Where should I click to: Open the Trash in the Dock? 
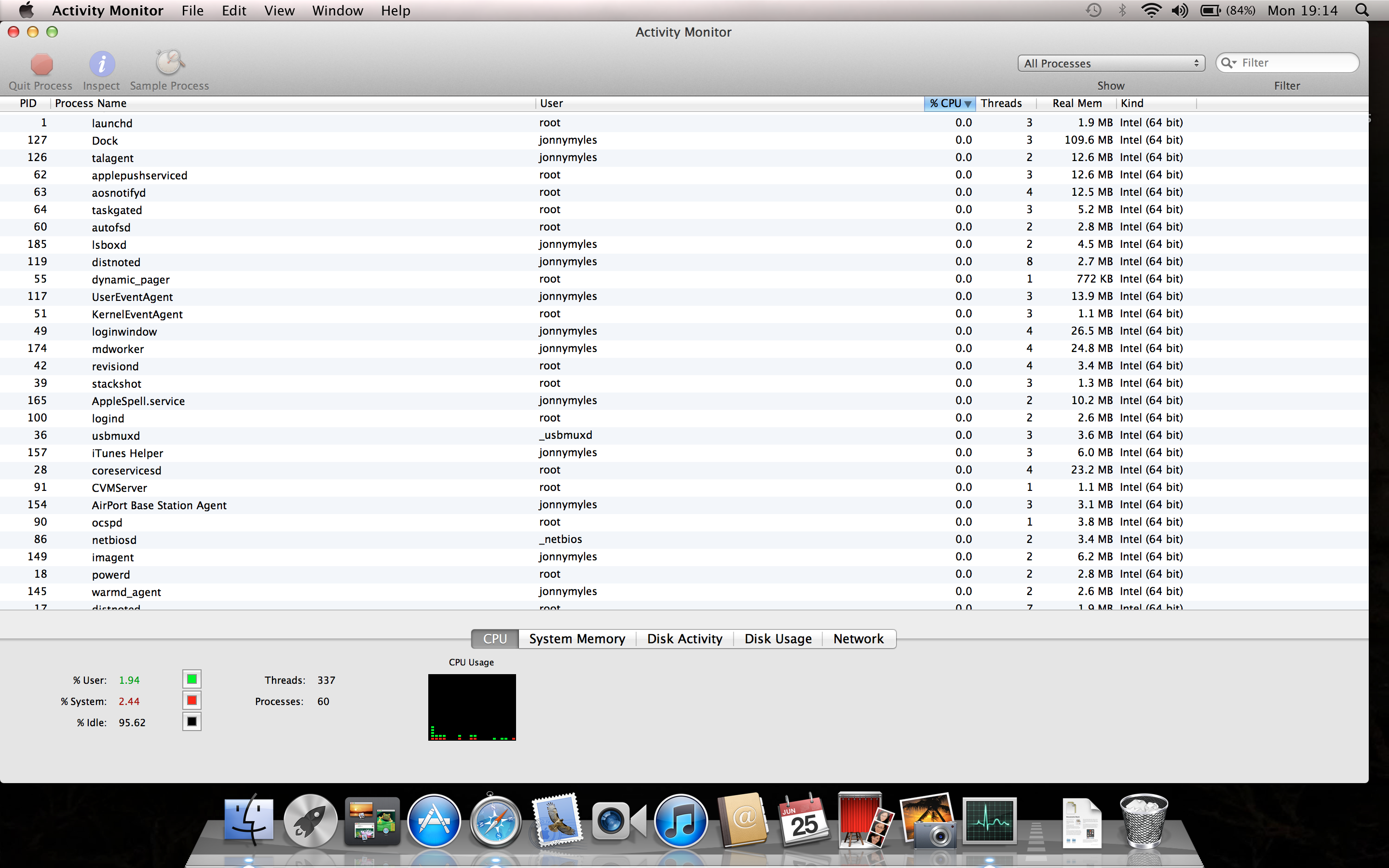[1144, 821]
